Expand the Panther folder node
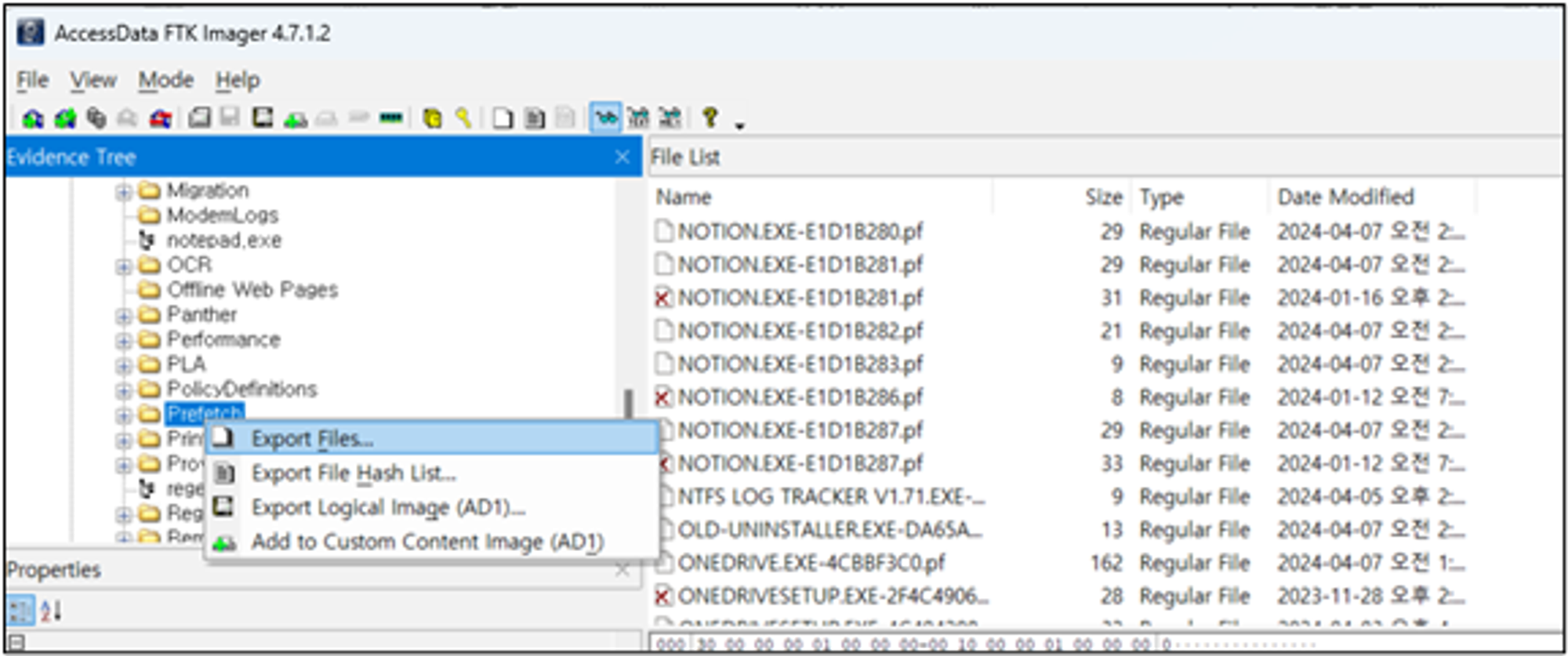 [x=123, y=316]
